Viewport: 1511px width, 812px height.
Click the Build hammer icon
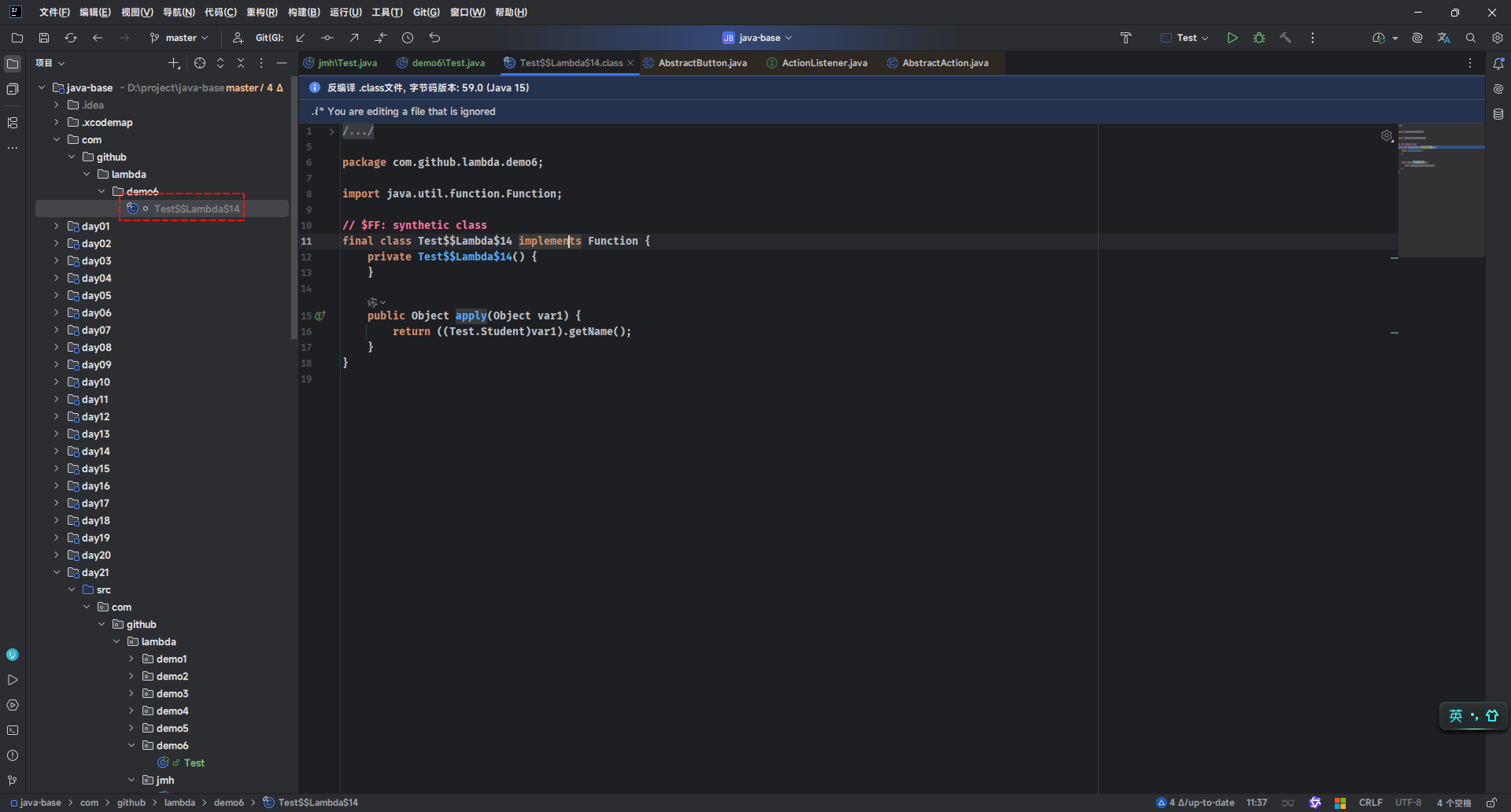[x=1286, y=38]
